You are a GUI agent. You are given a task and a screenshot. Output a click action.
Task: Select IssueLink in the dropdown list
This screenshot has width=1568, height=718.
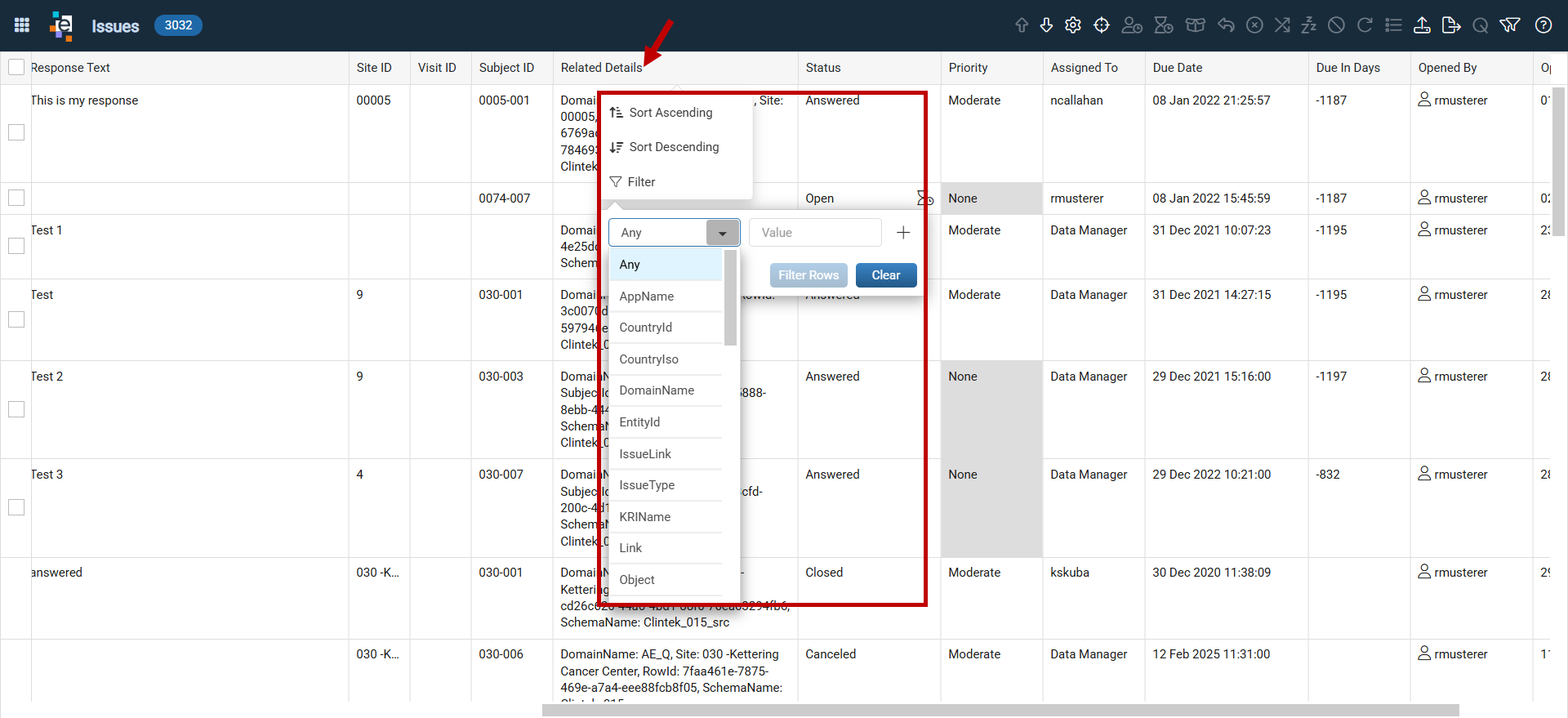tap(666, 454)
